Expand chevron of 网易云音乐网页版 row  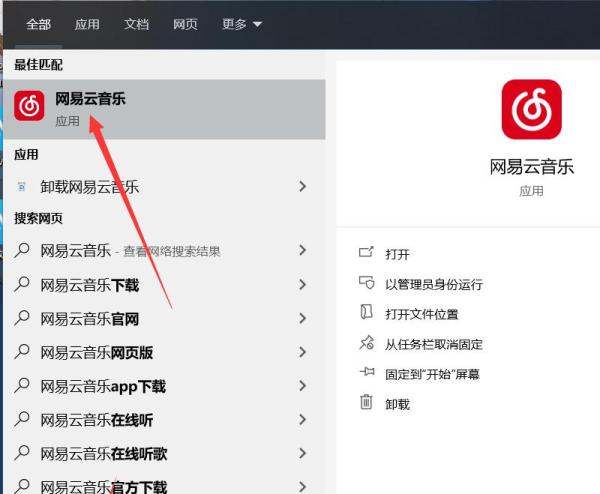[x=303, y=352]
